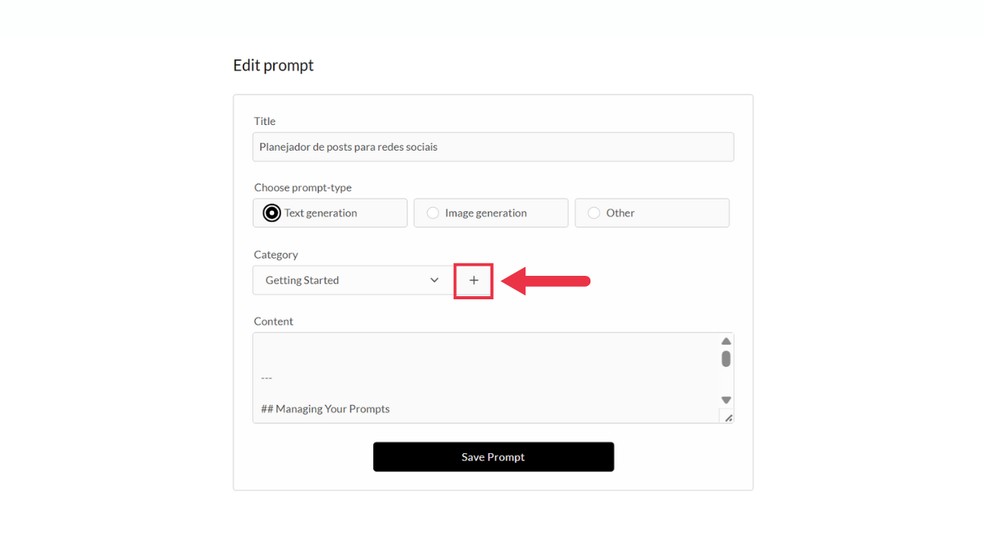
Task: Open the Getting Started category dropdown
Action: pos(350,281)
